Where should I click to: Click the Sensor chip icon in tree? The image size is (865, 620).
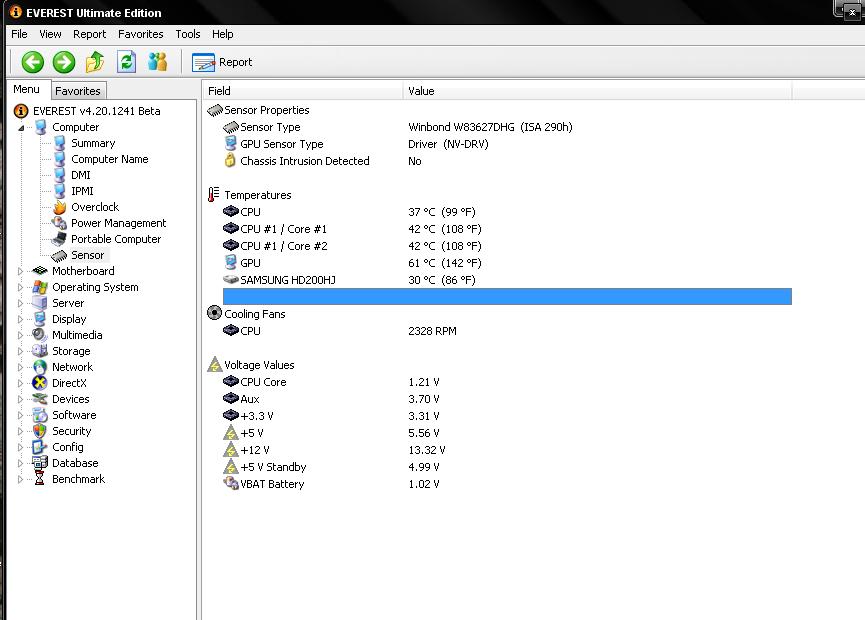59,255
